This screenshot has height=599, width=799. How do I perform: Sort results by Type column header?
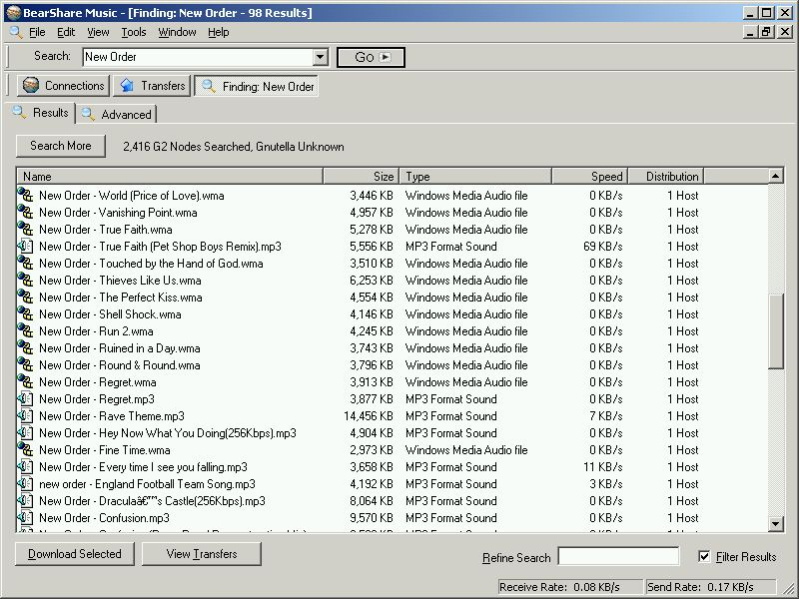[x=475, y=176]
